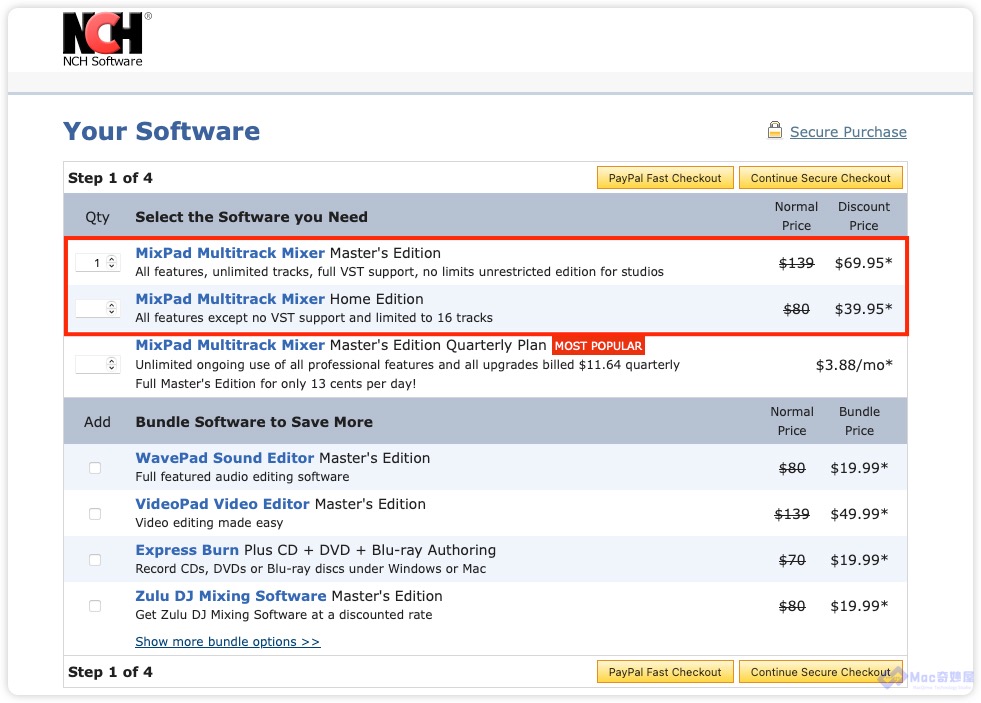Screen dimensions: 981x703
Task: Open the Express Burn link
Action: coord(187,550)
